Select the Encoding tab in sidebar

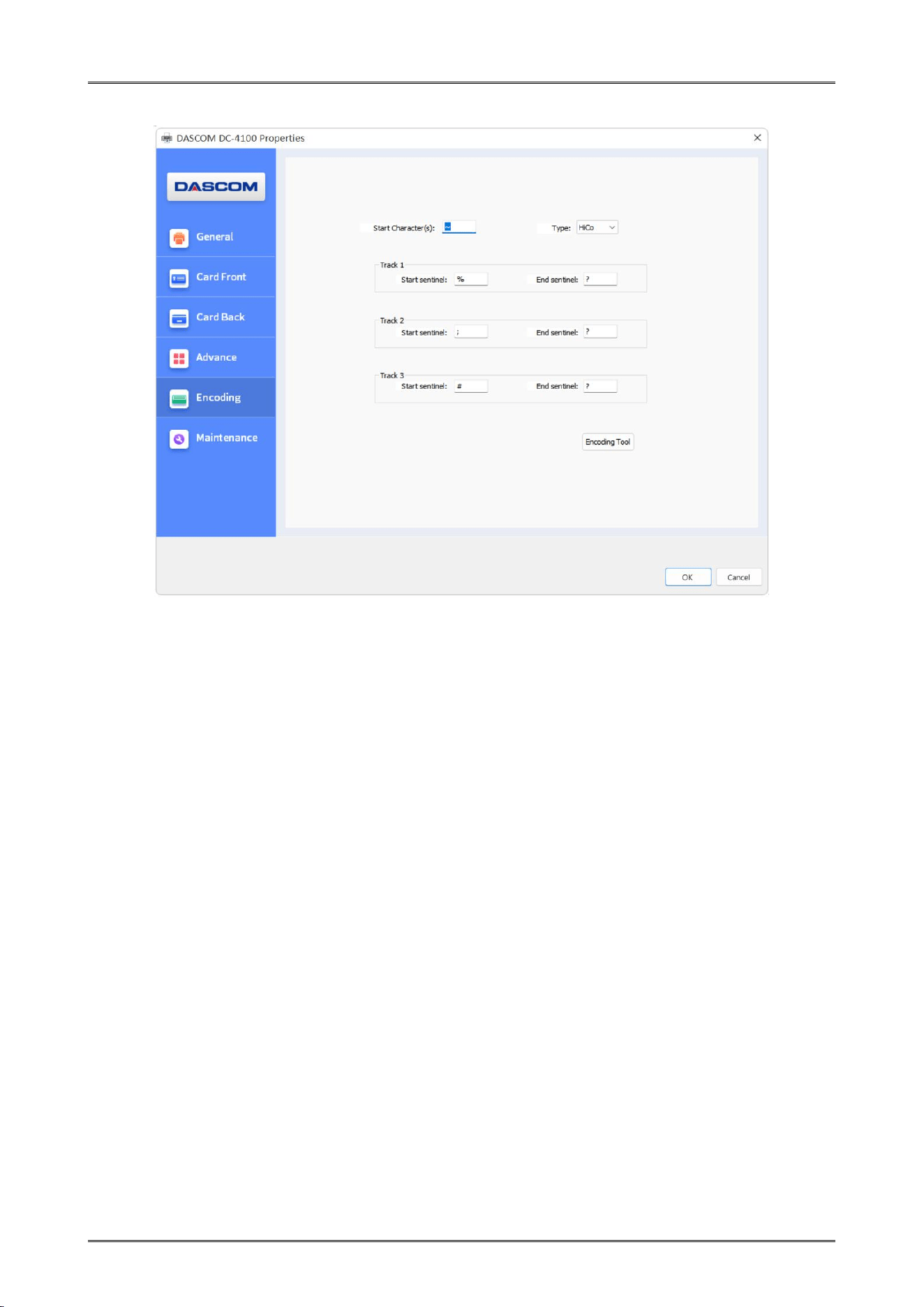click(x=216, y=398)
